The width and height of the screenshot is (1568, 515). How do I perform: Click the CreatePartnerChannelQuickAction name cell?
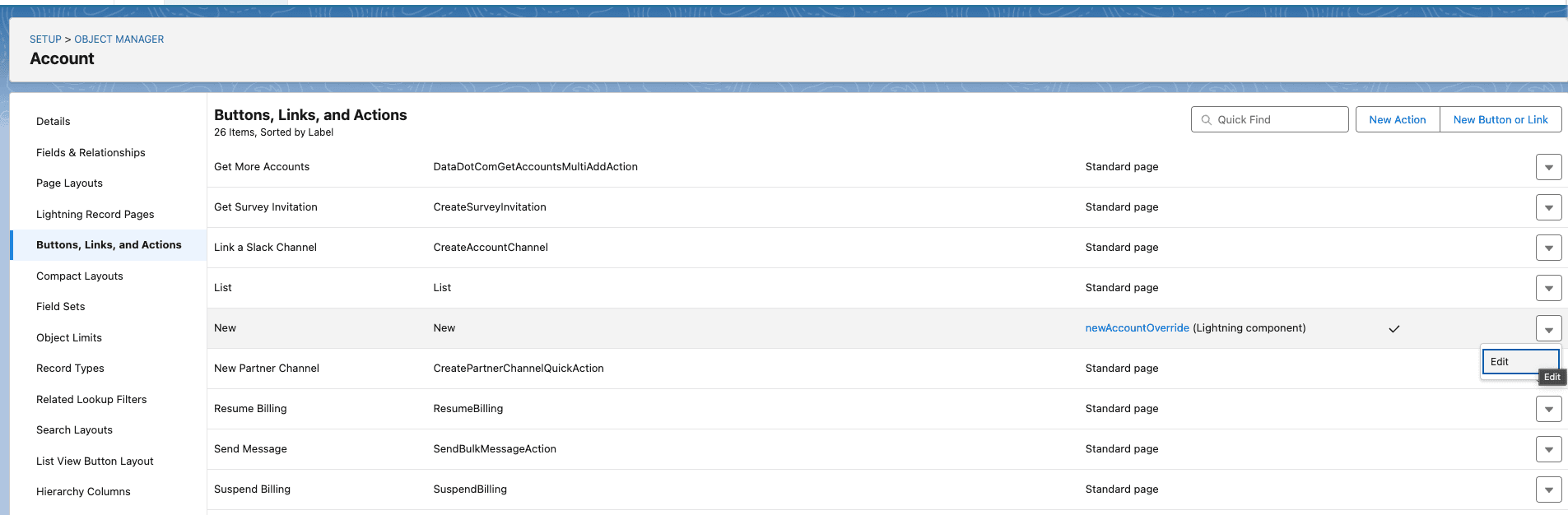519,368
